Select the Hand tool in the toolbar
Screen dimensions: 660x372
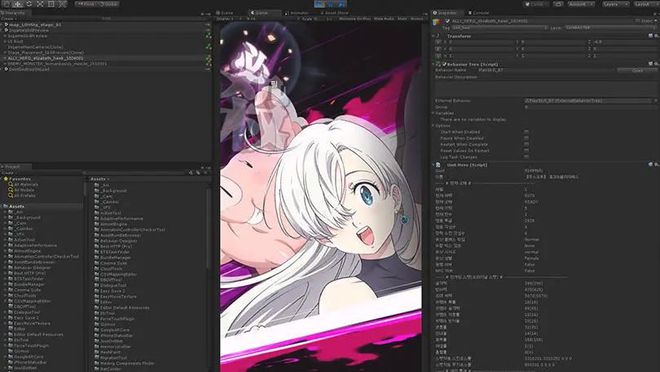[6, 4]
